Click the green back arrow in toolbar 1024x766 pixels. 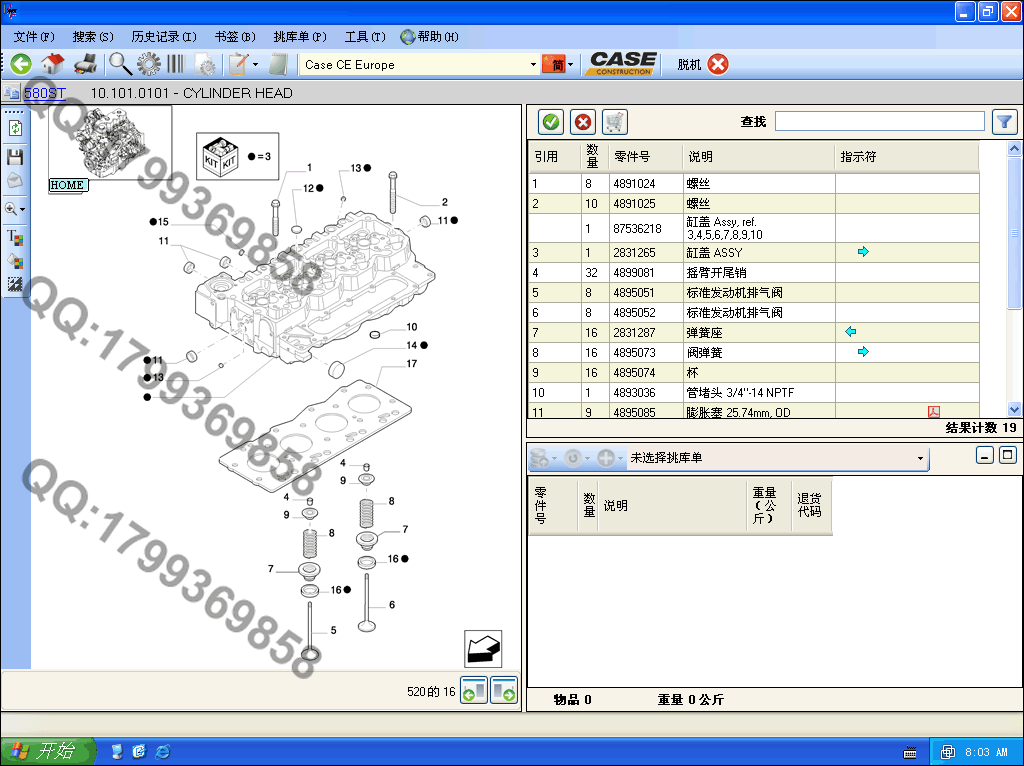[x=21, y=64]
